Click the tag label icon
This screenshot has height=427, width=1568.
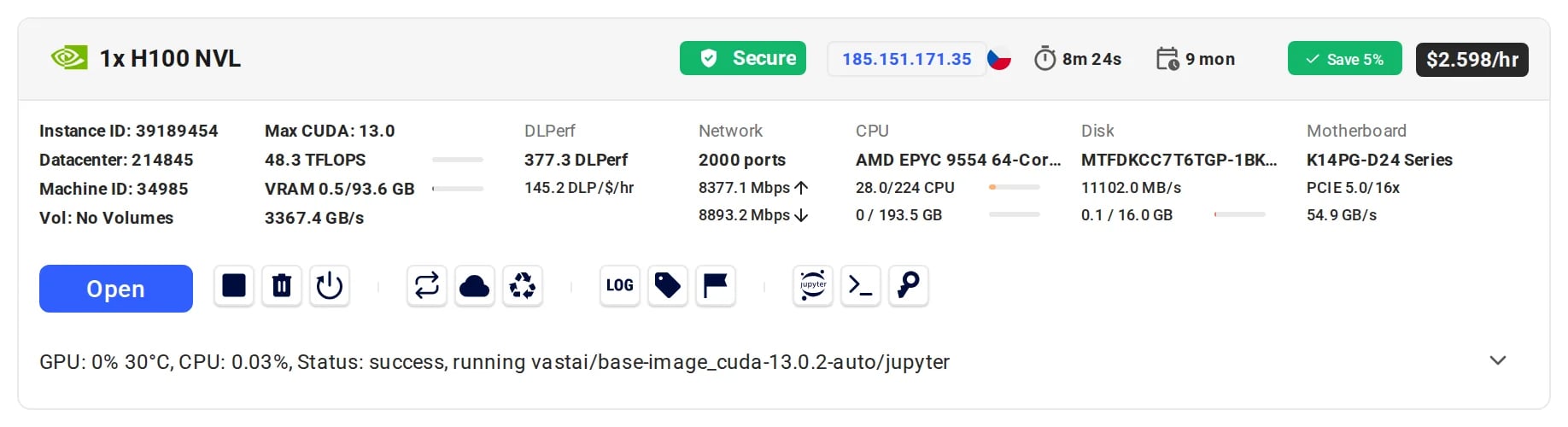point(668,285)
